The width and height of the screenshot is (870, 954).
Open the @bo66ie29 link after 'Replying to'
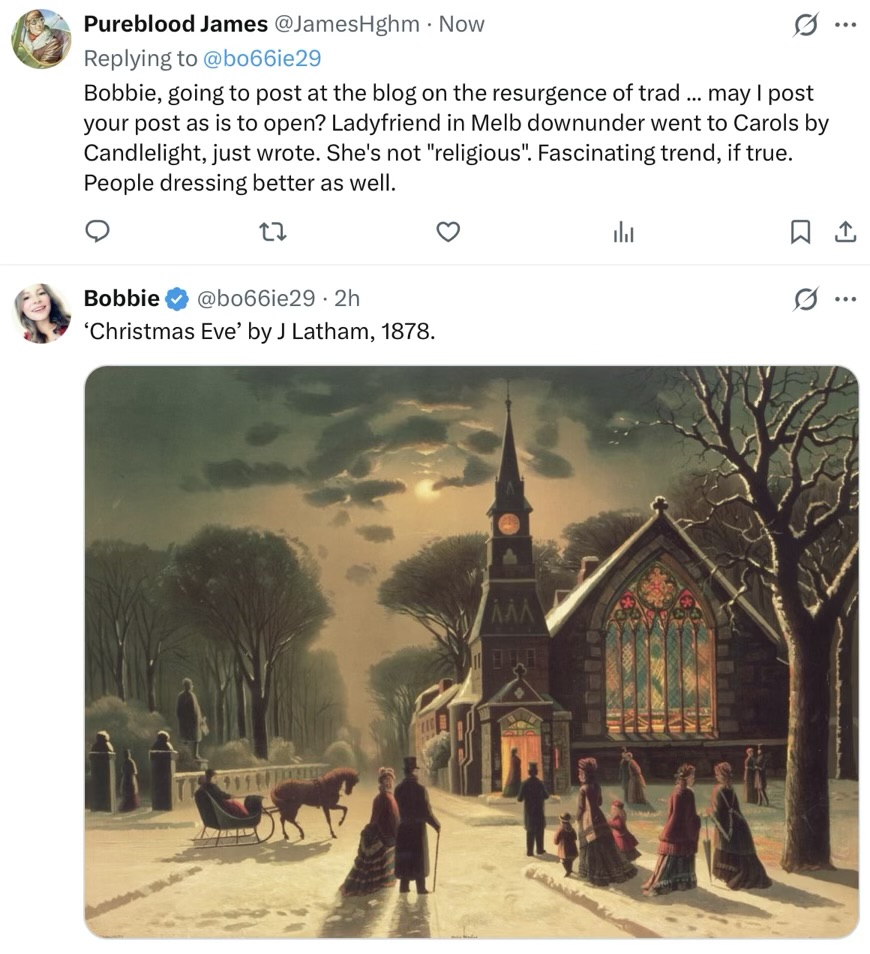click(x=263, y=58)
